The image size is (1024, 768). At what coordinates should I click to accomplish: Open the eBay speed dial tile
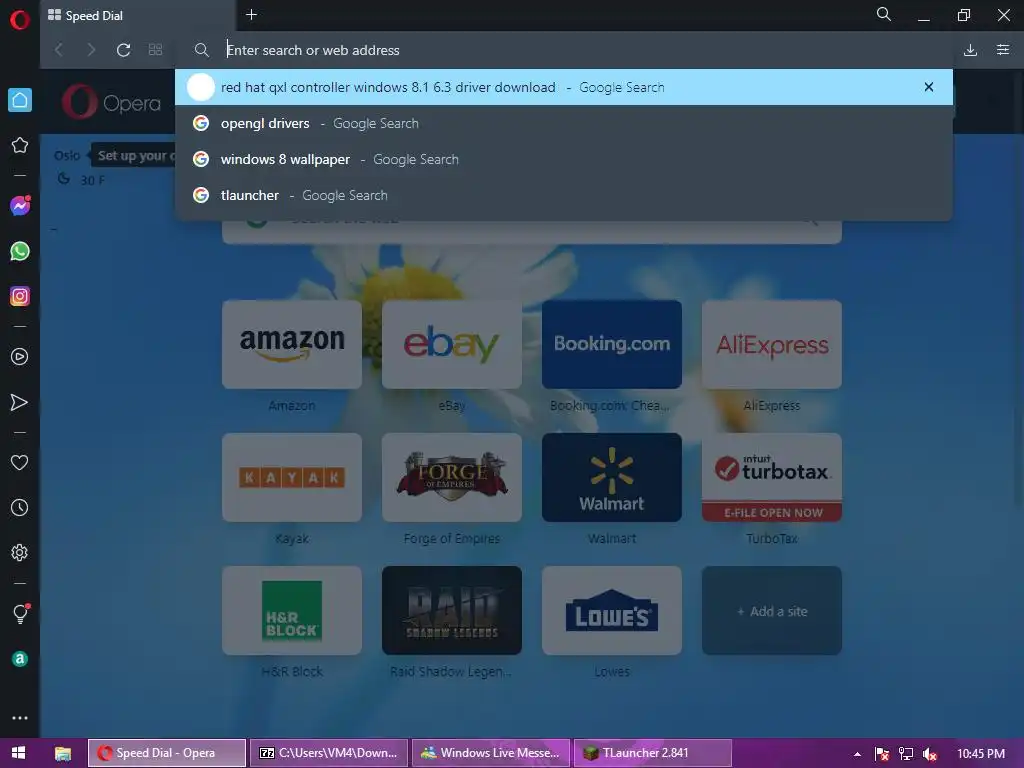pos(452,344)
